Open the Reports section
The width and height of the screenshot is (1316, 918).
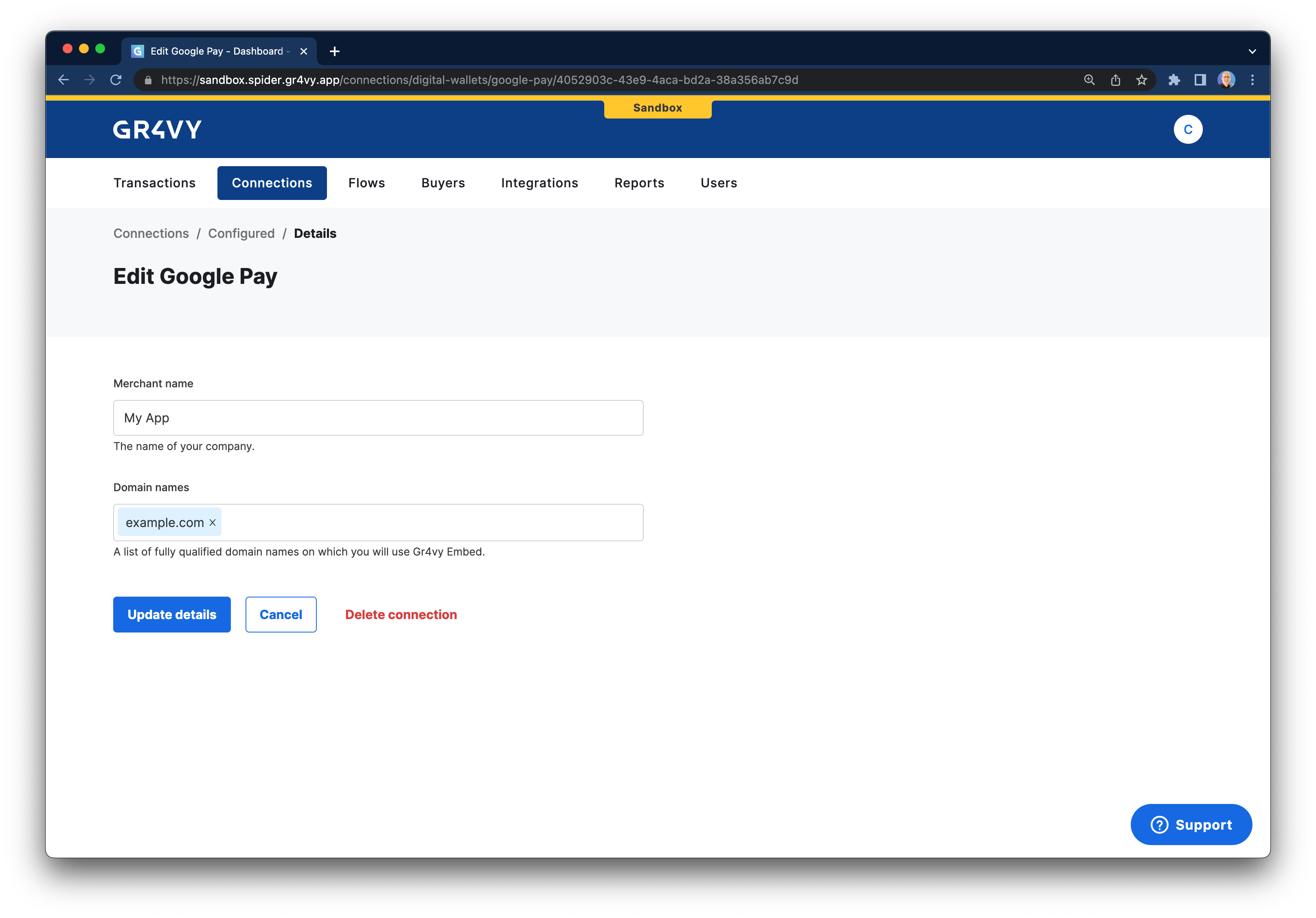point(639,182)
